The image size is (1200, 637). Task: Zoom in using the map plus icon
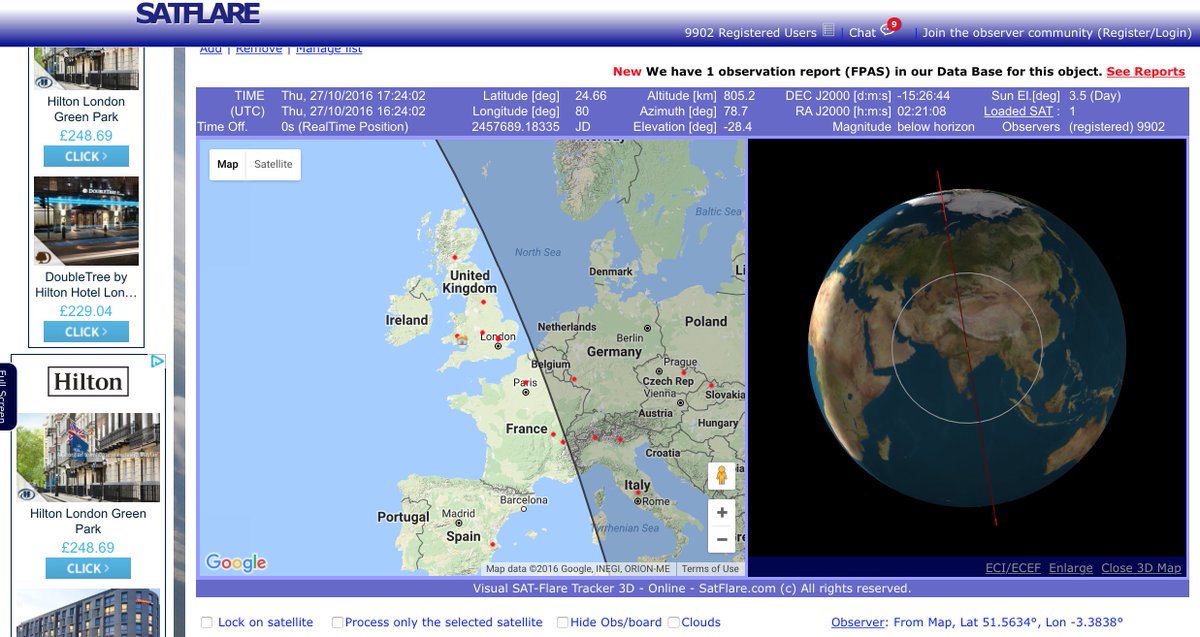pyautogui.click(x=721, y=512)
